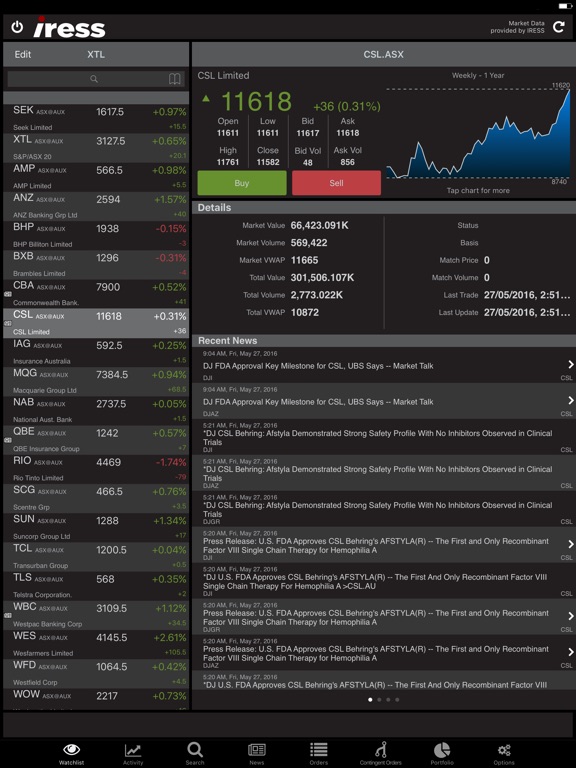The image size is (576, 768).
Task: Expand DJAZ Press Release FDA Approves chevron
Action: 571,652
